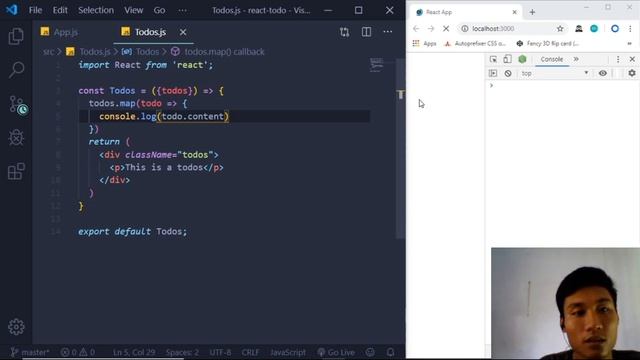Close the Todos.js editor tab
The width and height of the screenshot is (640, 360).
click(x=183, y=32)
